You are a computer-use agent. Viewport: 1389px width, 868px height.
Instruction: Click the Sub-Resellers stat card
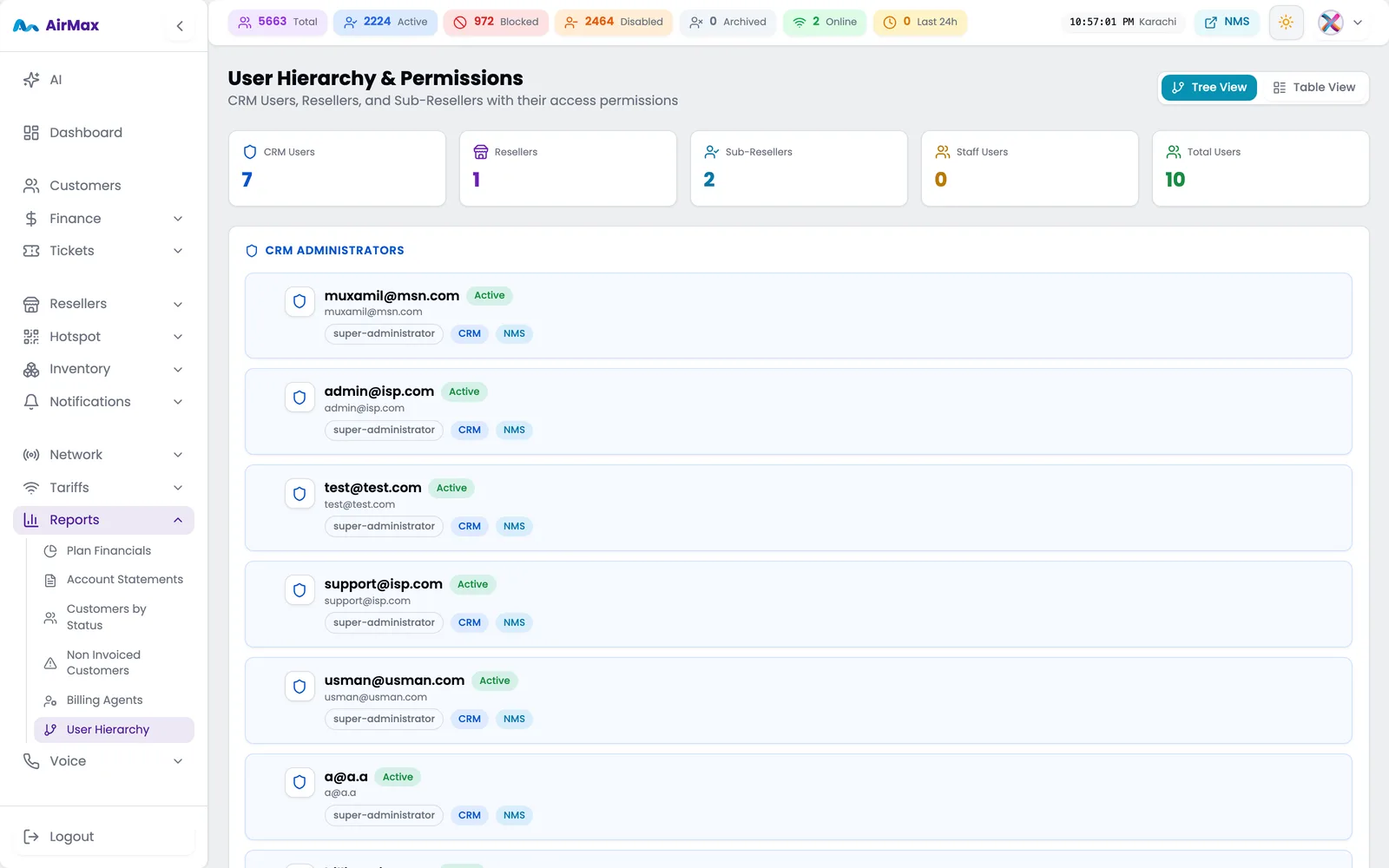coord(799,168)
